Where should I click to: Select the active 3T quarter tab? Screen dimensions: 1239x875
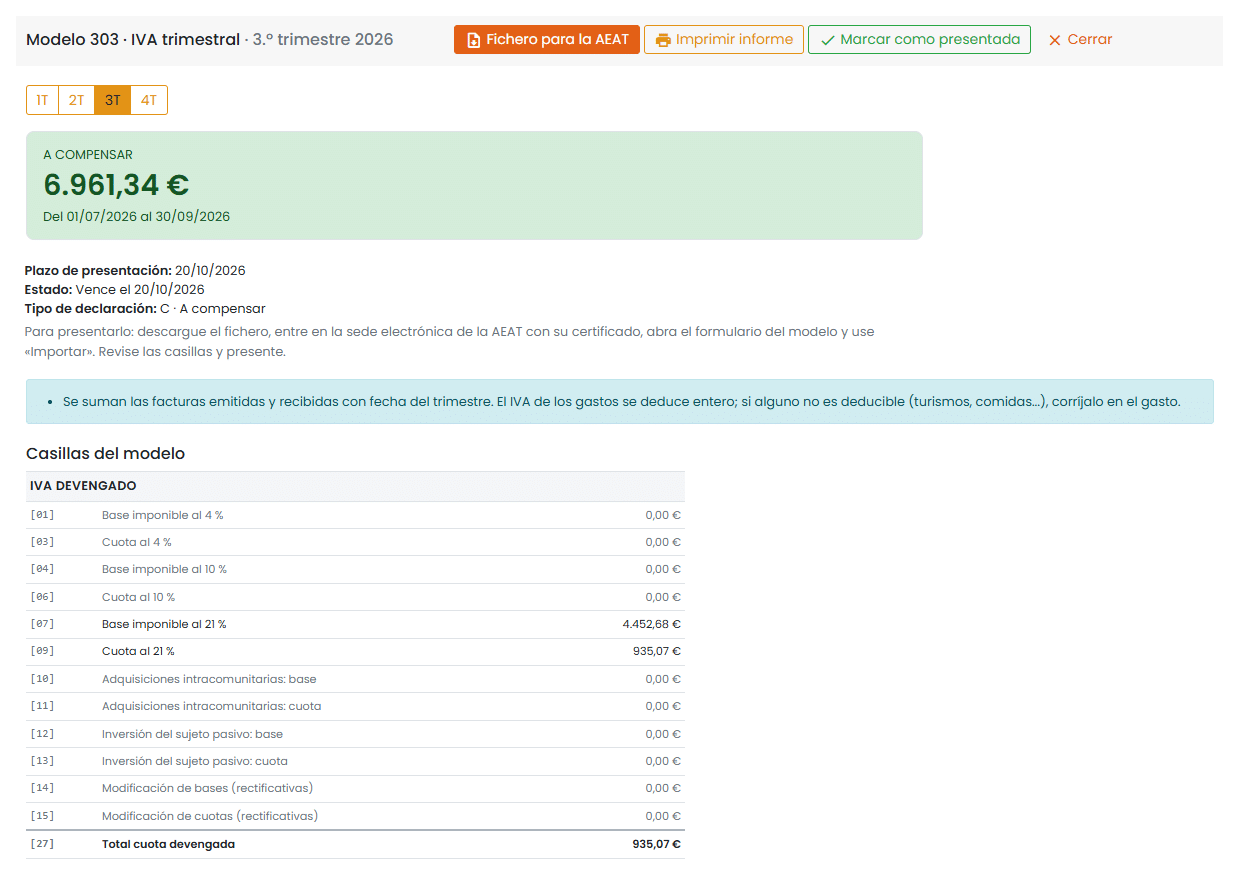click(112, 100)
